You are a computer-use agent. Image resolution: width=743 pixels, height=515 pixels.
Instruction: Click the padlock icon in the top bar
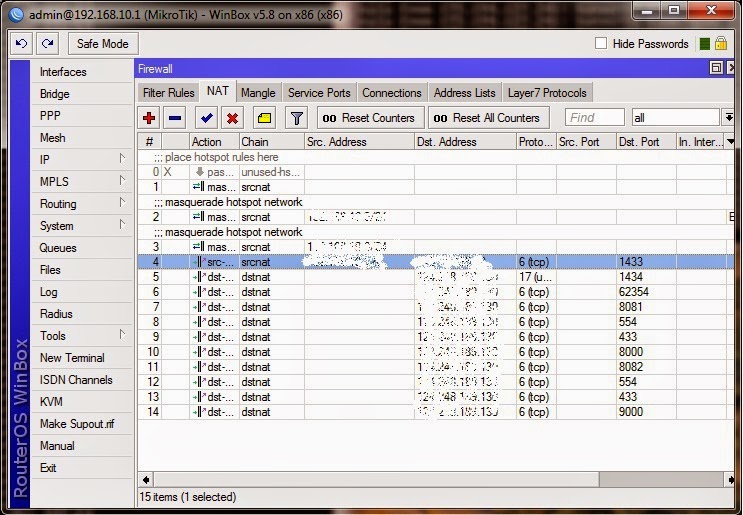721,44
